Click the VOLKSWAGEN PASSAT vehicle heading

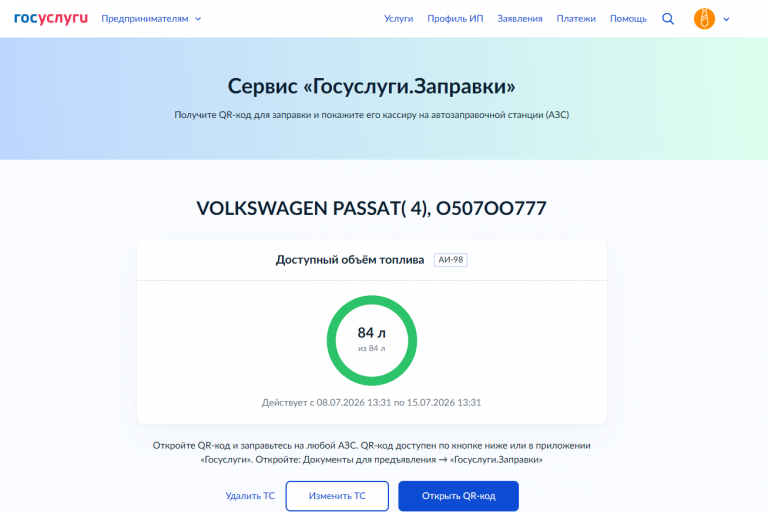coord(372,208)
